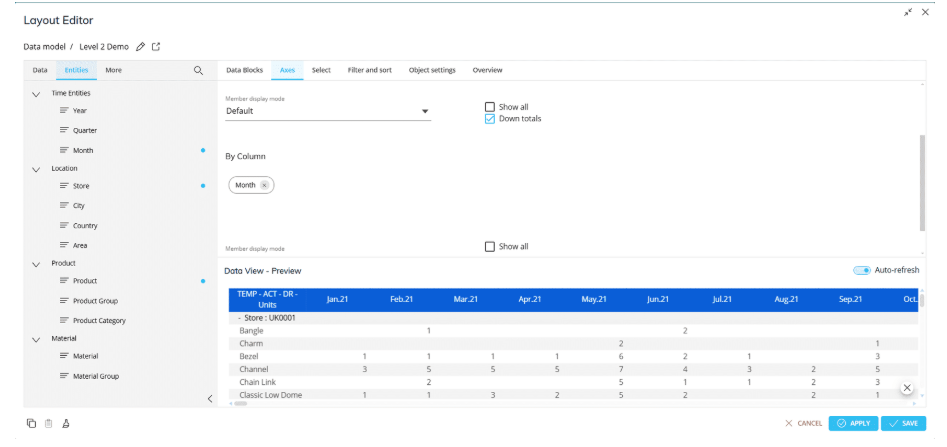Click the Area entity list icon
Screen dimensions: 947x447
(63, 245)
